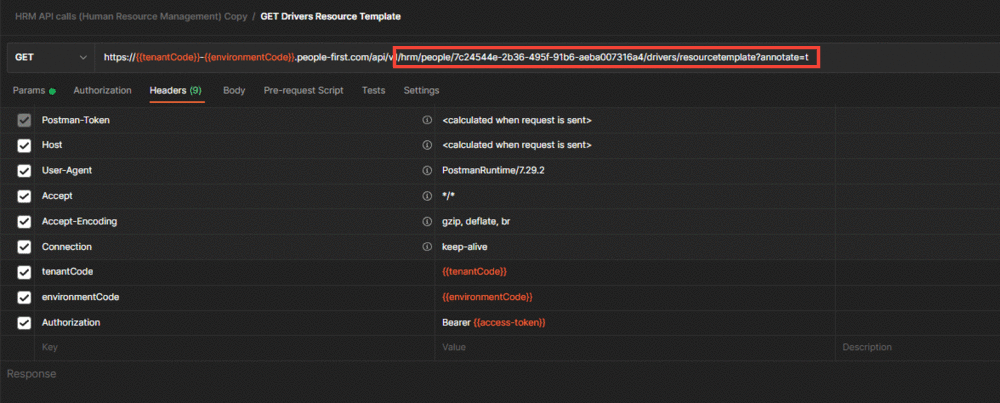
Task: Open the Tests tab
Action: (373, 91)
